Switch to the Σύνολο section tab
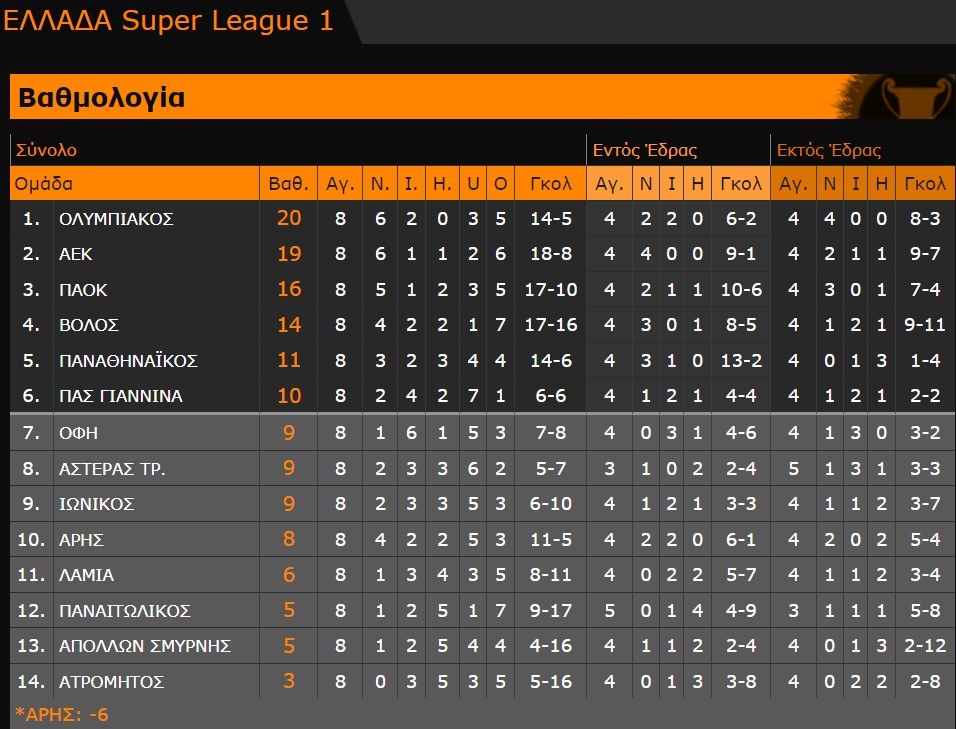Image resolution: width=956 pixels, height=729 pixels. (46, 151)
